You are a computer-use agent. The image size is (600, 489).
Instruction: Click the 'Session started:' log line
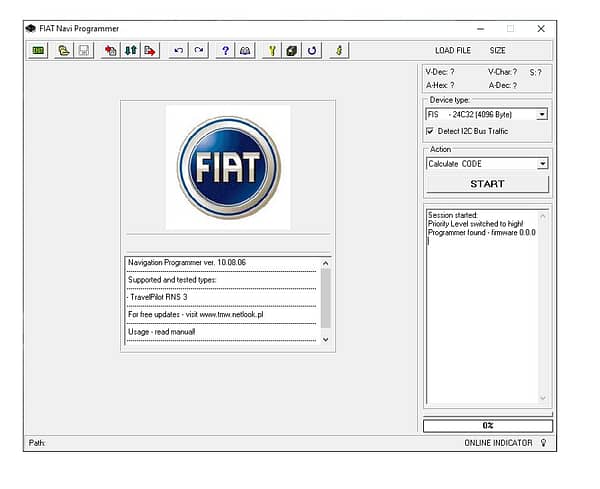(453, 215)
